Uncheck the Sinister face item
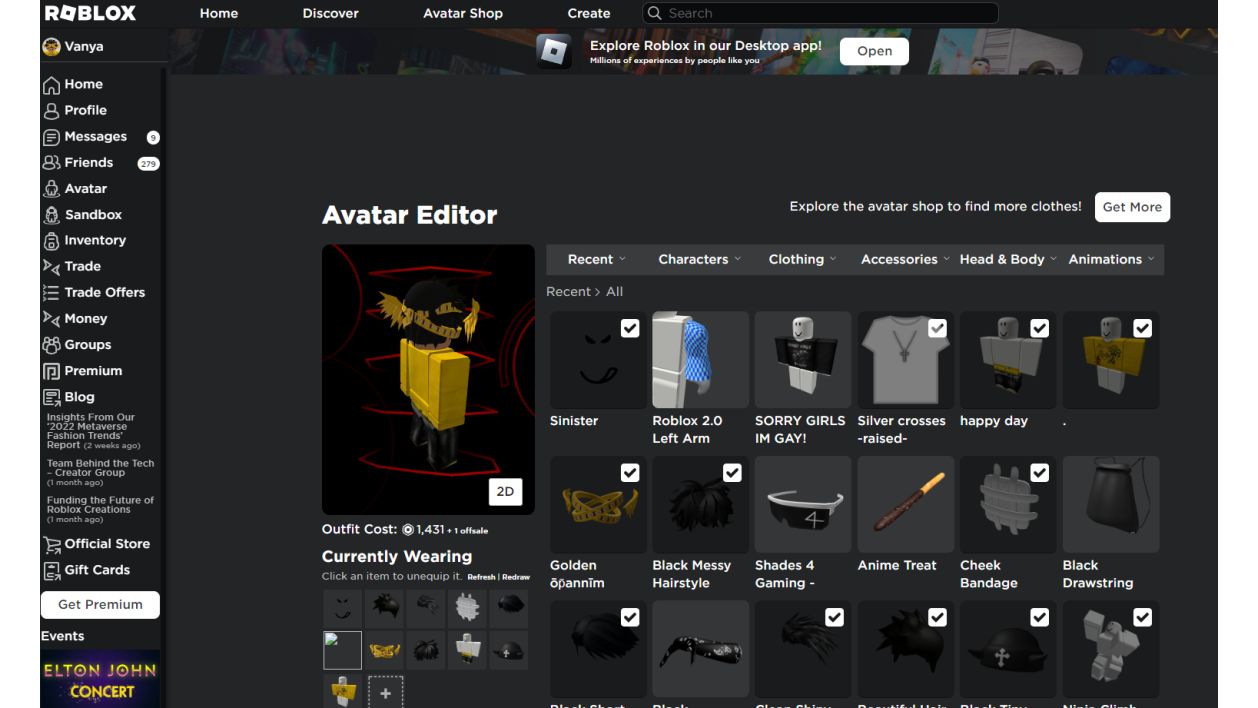Viewport: 1258px width, 708px height. (630, 328)
